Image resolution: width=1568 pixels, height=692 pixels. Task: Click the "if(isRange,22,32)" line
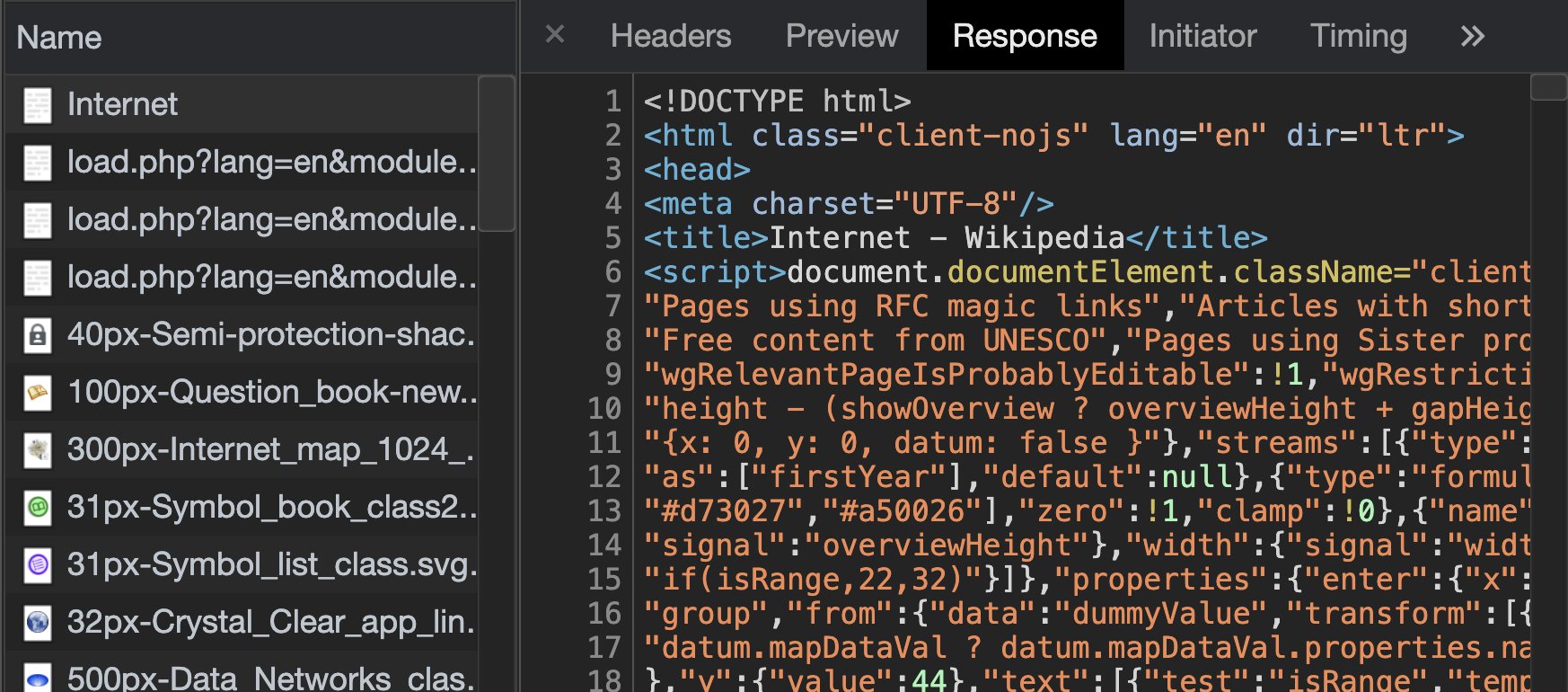(1087, 579)
